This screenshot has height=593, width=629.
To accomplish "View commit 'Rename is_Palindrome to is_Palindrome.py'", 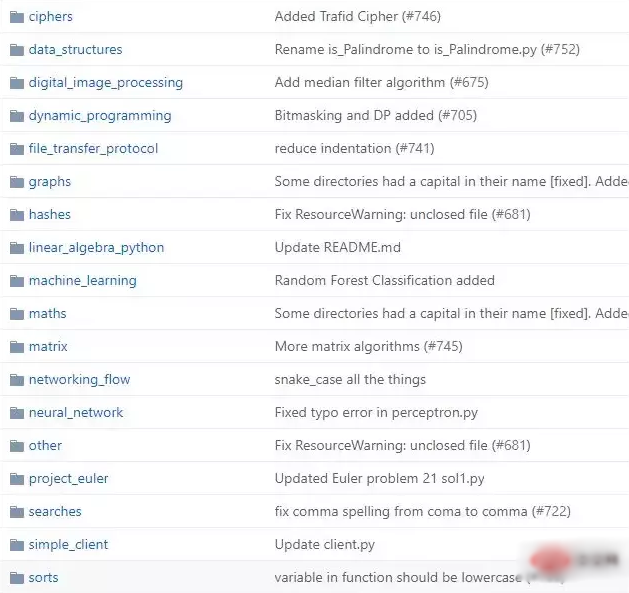I will click(x=427, y=50).
